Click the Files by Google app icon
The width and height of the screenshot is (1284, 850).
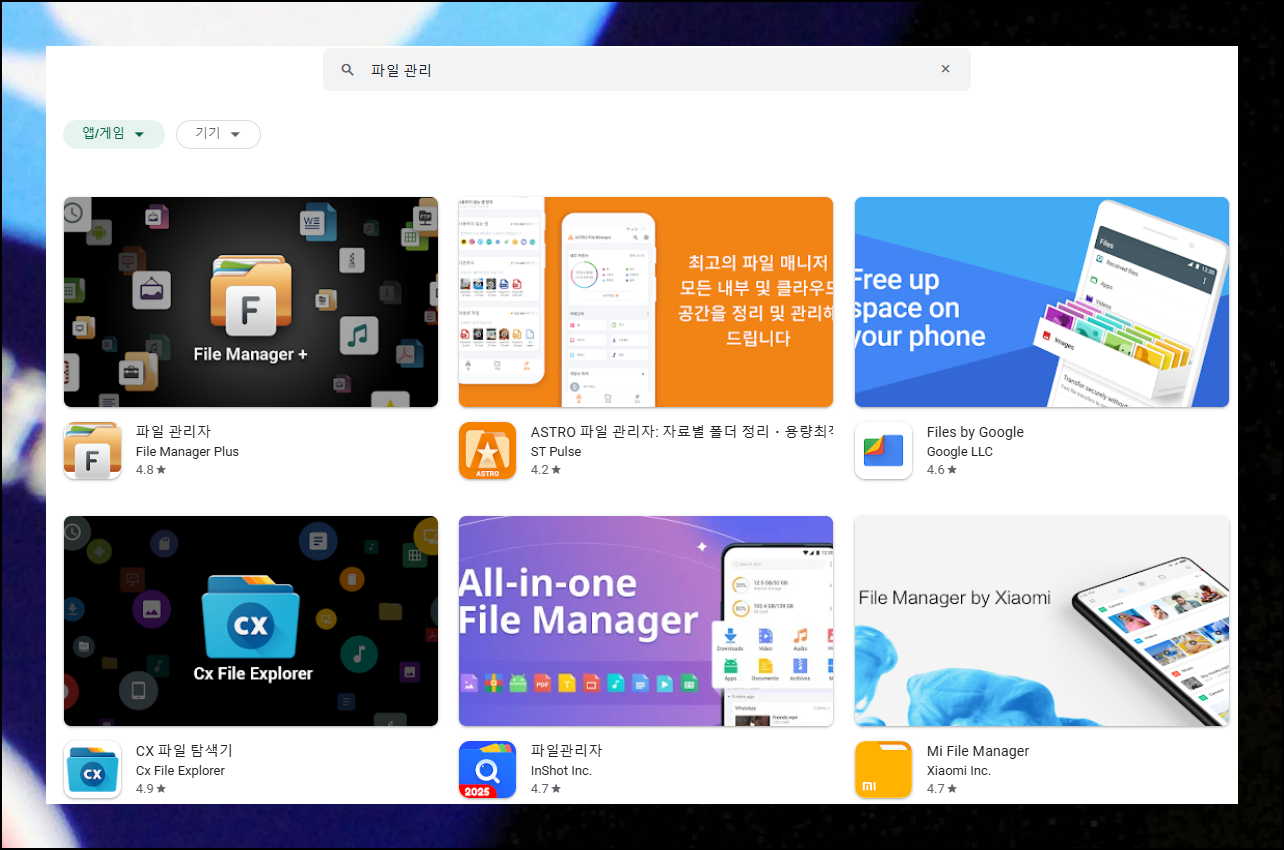pos(884,450)
